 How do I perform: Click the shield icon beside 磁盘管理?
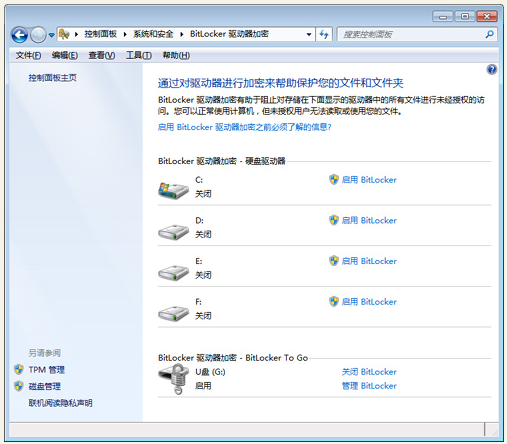[x=19, y=386]
